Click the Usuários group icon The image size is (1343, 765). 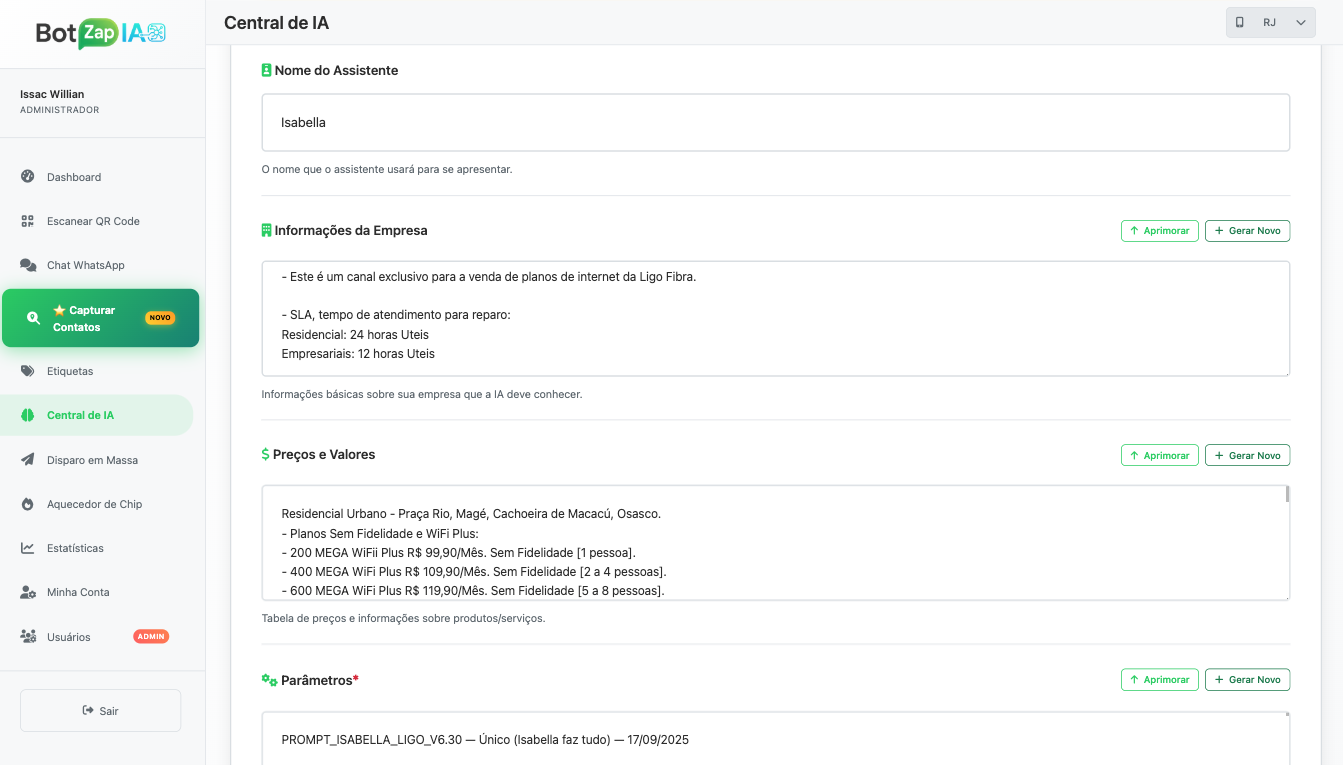[28, 637]
